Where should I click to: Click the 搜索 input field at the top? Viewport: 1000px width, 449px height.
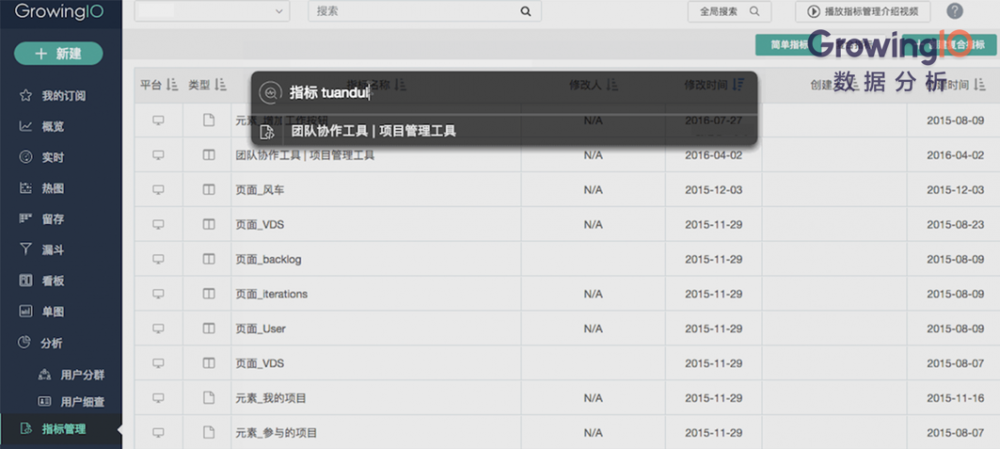(425, 11)
